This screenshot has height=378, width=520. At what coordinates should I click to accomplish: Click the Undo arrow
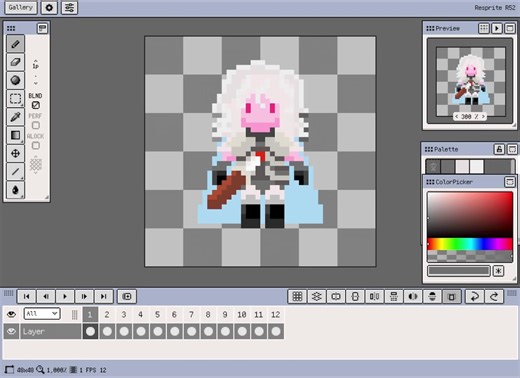(x=475, y=296)
